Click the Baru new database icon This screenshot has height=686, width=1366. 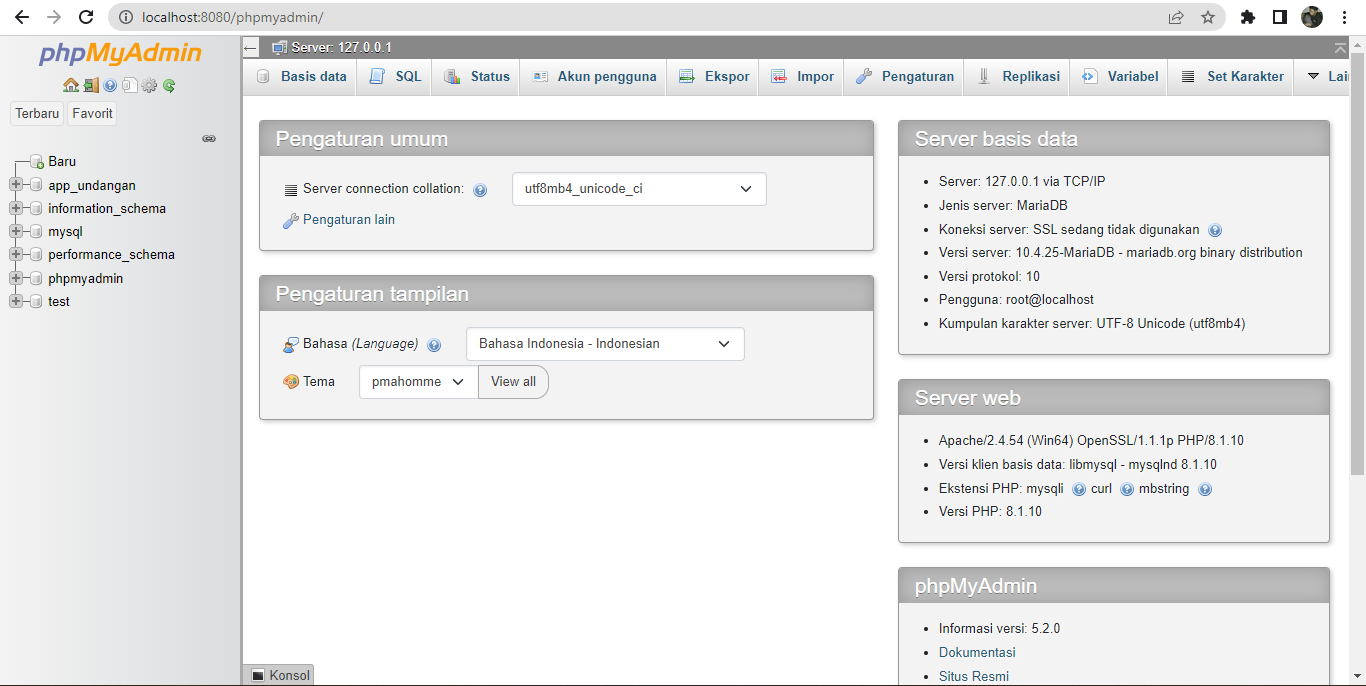37,162
